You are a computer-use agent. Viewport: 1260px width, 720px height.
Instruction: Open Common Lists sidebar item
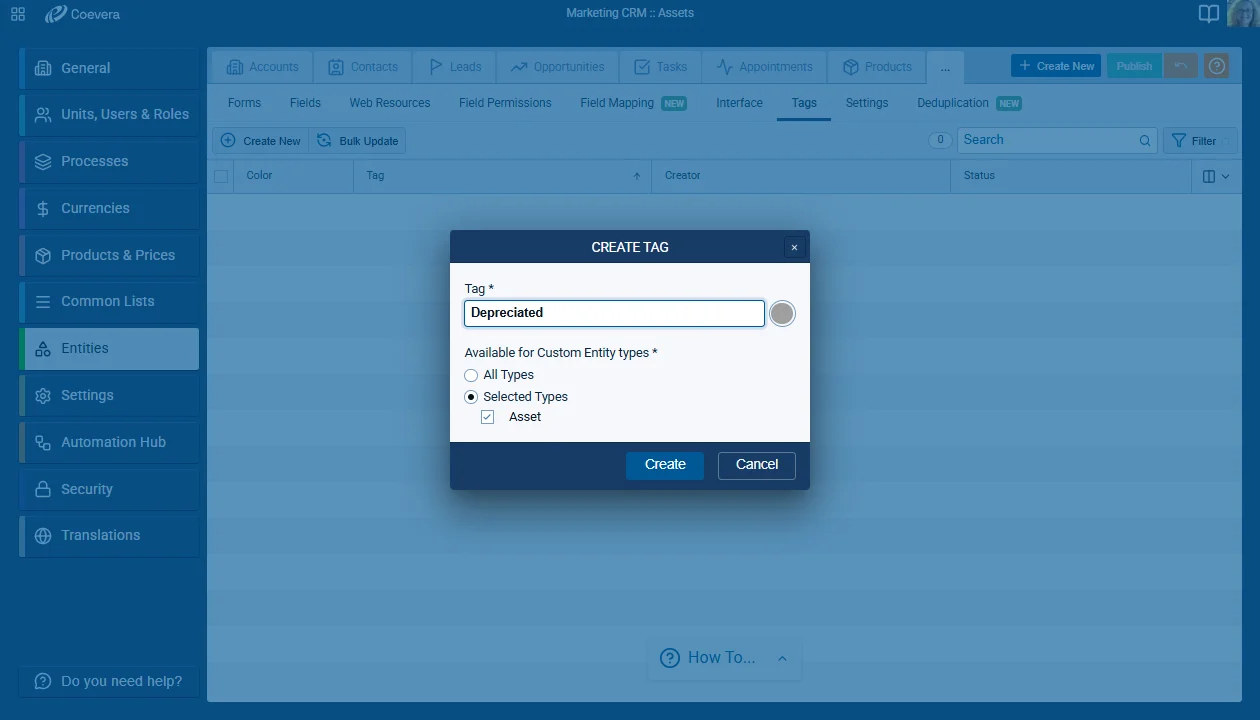[x=110, y=302]
